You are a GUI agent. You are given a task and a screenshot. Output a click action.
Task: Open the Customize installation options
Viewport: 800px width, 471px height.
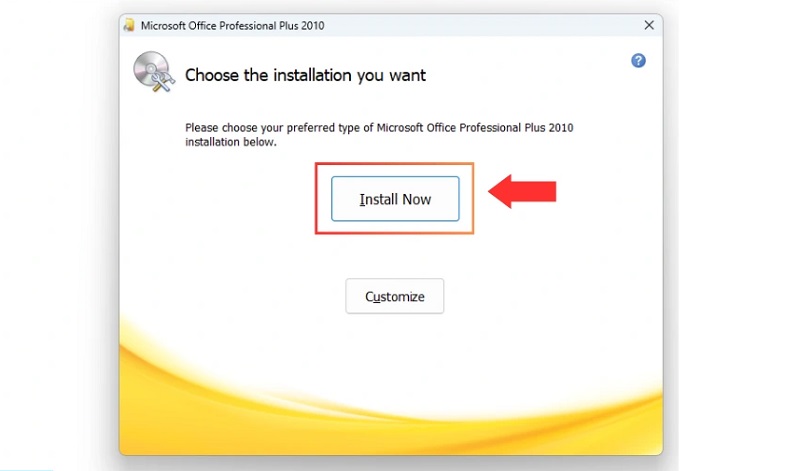[395, 296]
